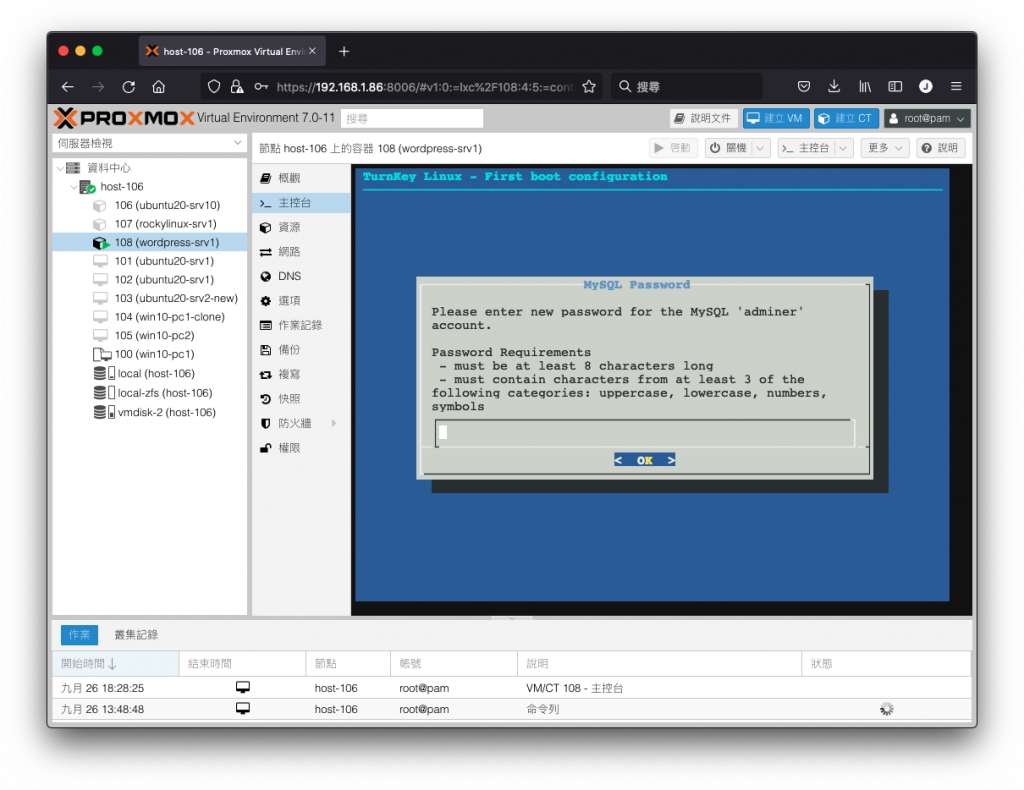Open the 網路 network section
Image resolution: width=1024 pixels, height=790 pixels.
(x=301, y=252)
